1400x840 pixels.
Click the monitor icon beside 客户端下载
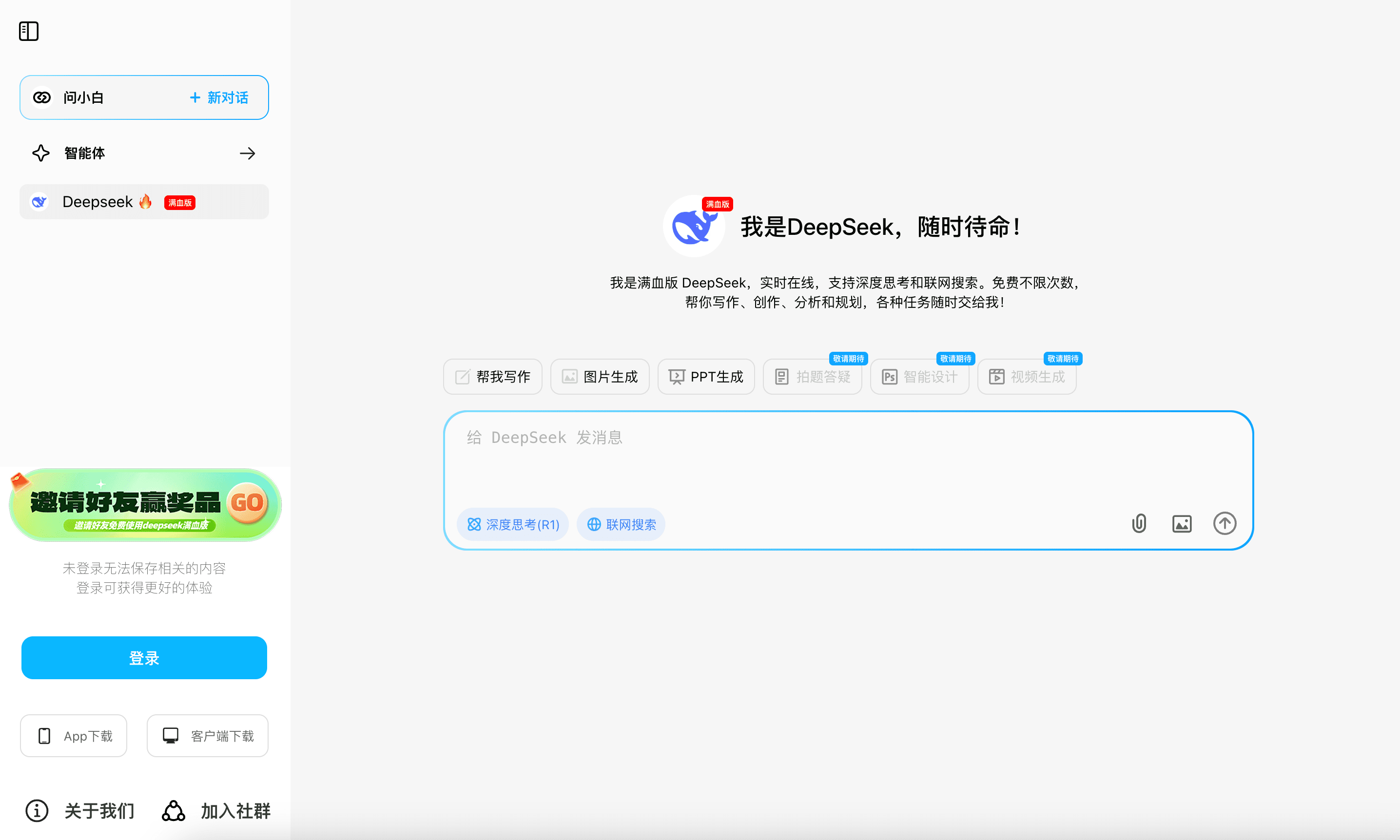[x=171, y=735]
